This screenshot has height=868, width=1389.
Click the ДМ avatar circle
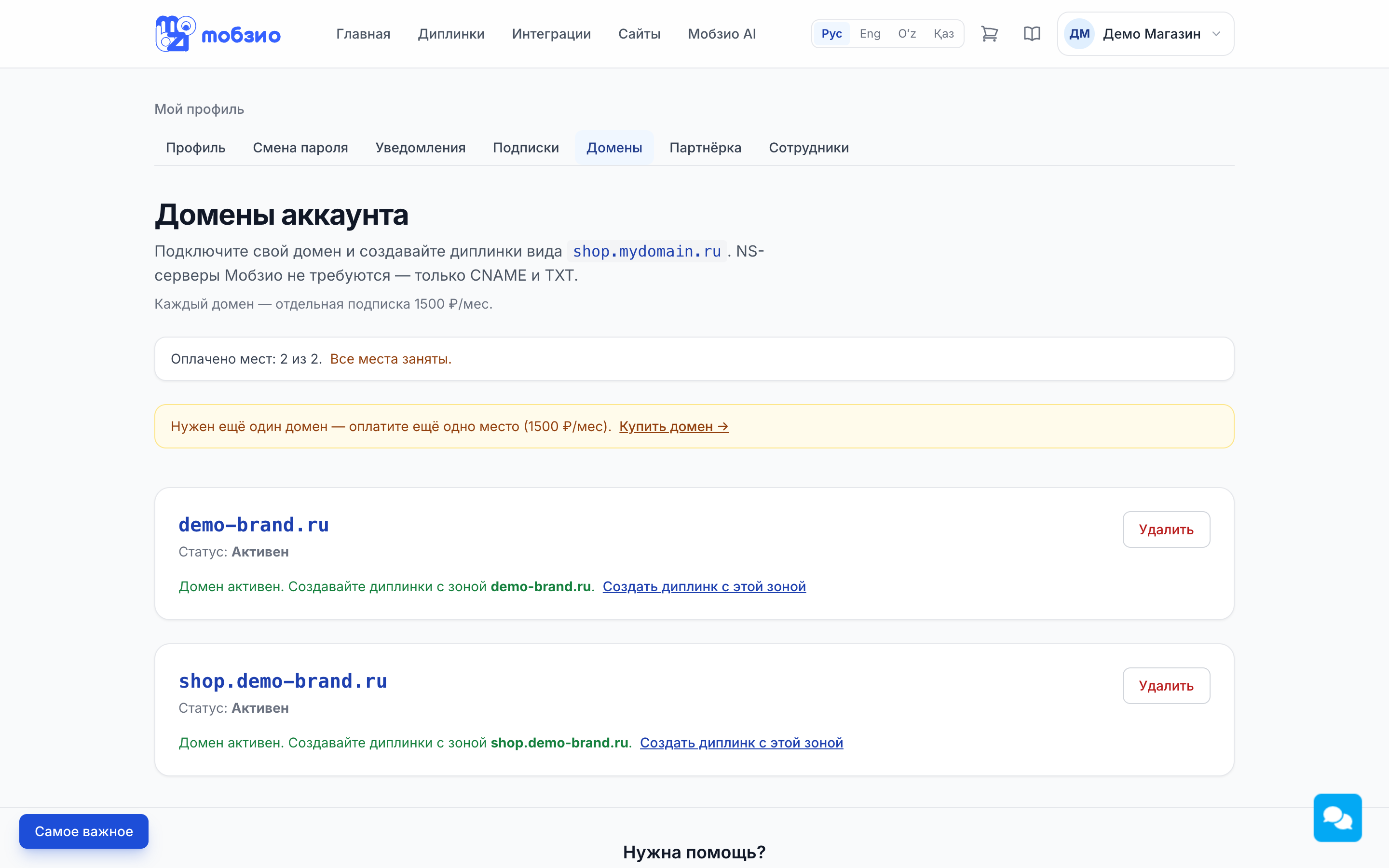(x=1079, y=34)
